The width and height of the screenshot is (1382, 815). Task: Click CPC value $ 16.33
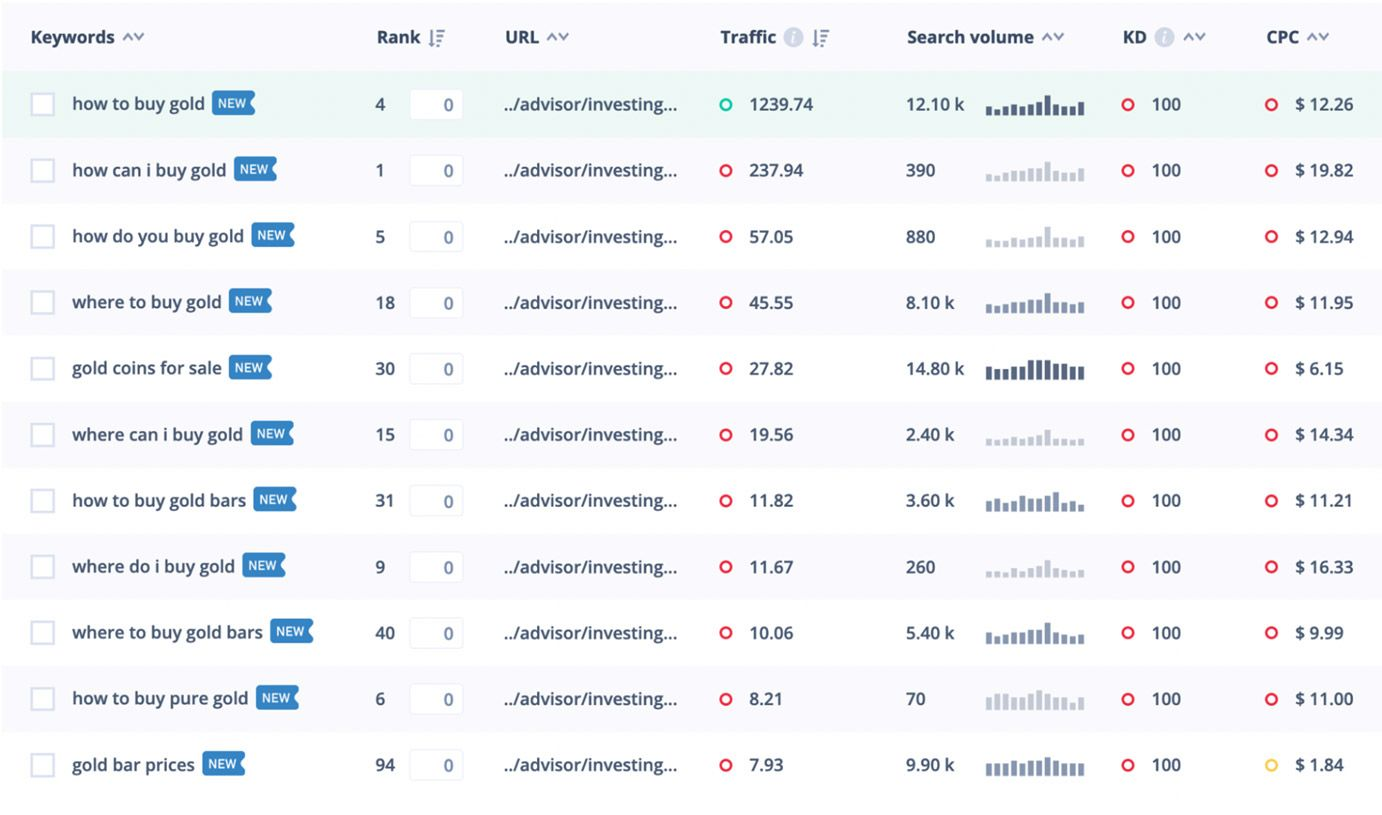tap(1324, 566)
